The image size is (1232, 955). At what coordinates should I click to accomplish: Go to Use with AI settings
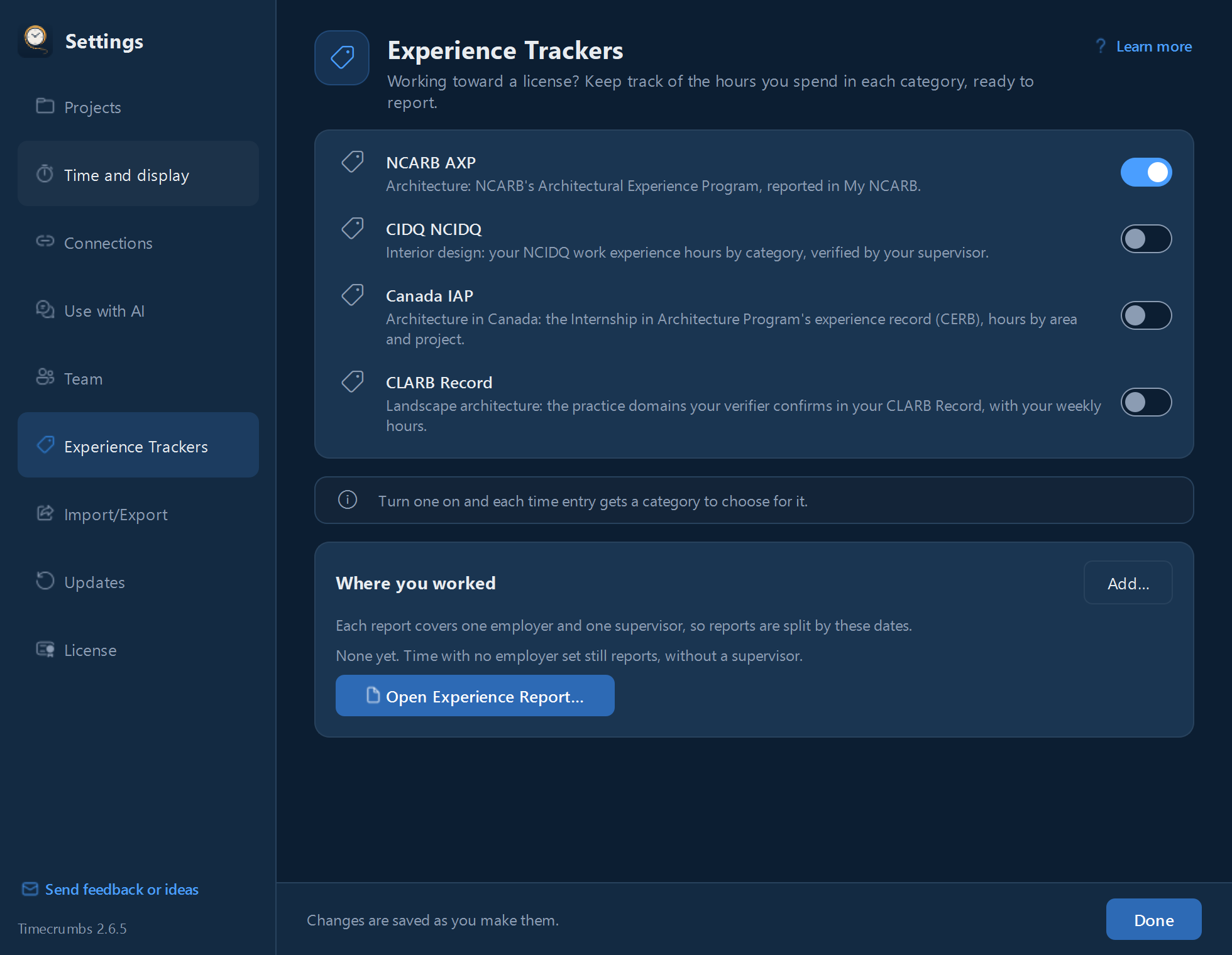138,310
